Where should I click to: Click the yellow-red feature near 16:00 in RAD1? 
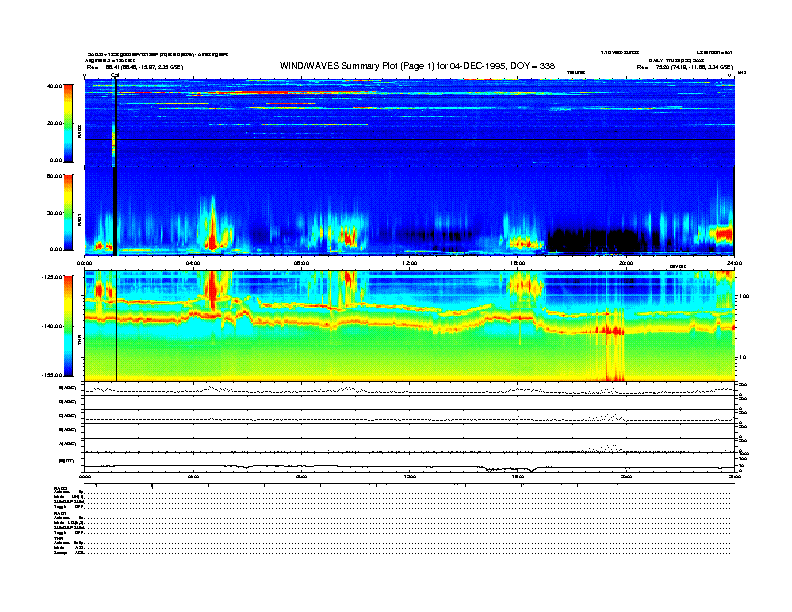[x=524, y=243]
